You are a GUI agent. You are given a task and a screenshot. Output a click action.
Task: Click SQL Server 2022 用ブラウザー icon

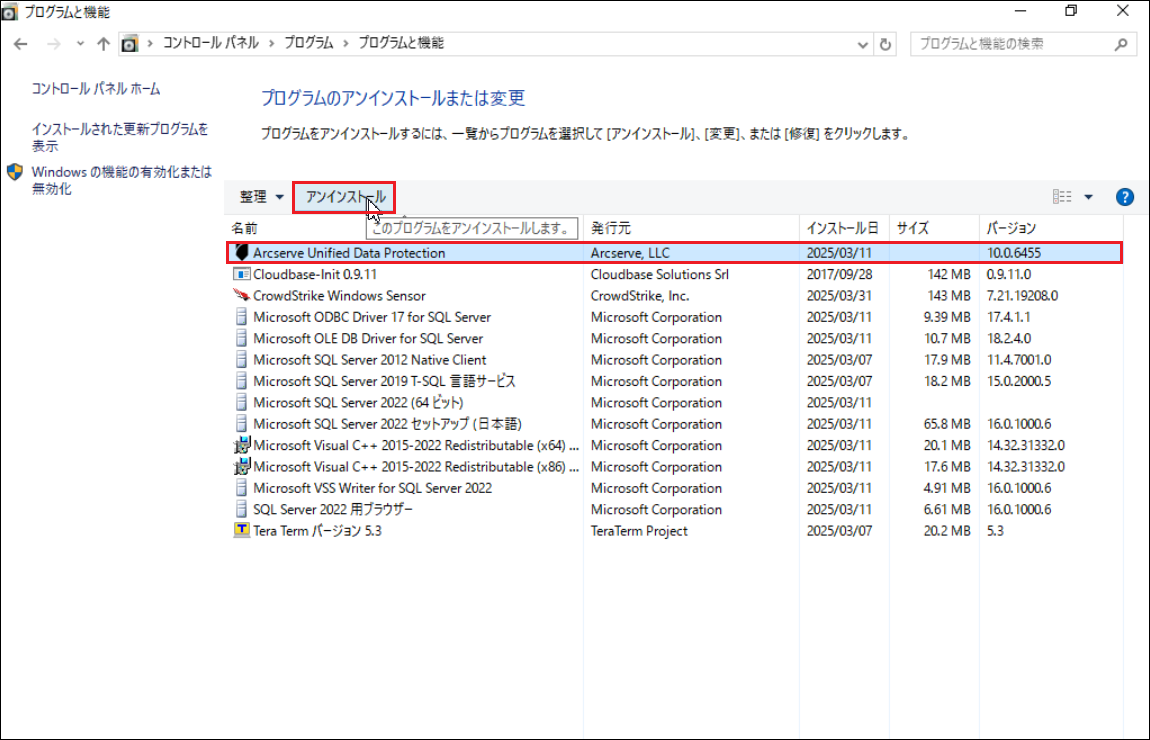[241, 509]
